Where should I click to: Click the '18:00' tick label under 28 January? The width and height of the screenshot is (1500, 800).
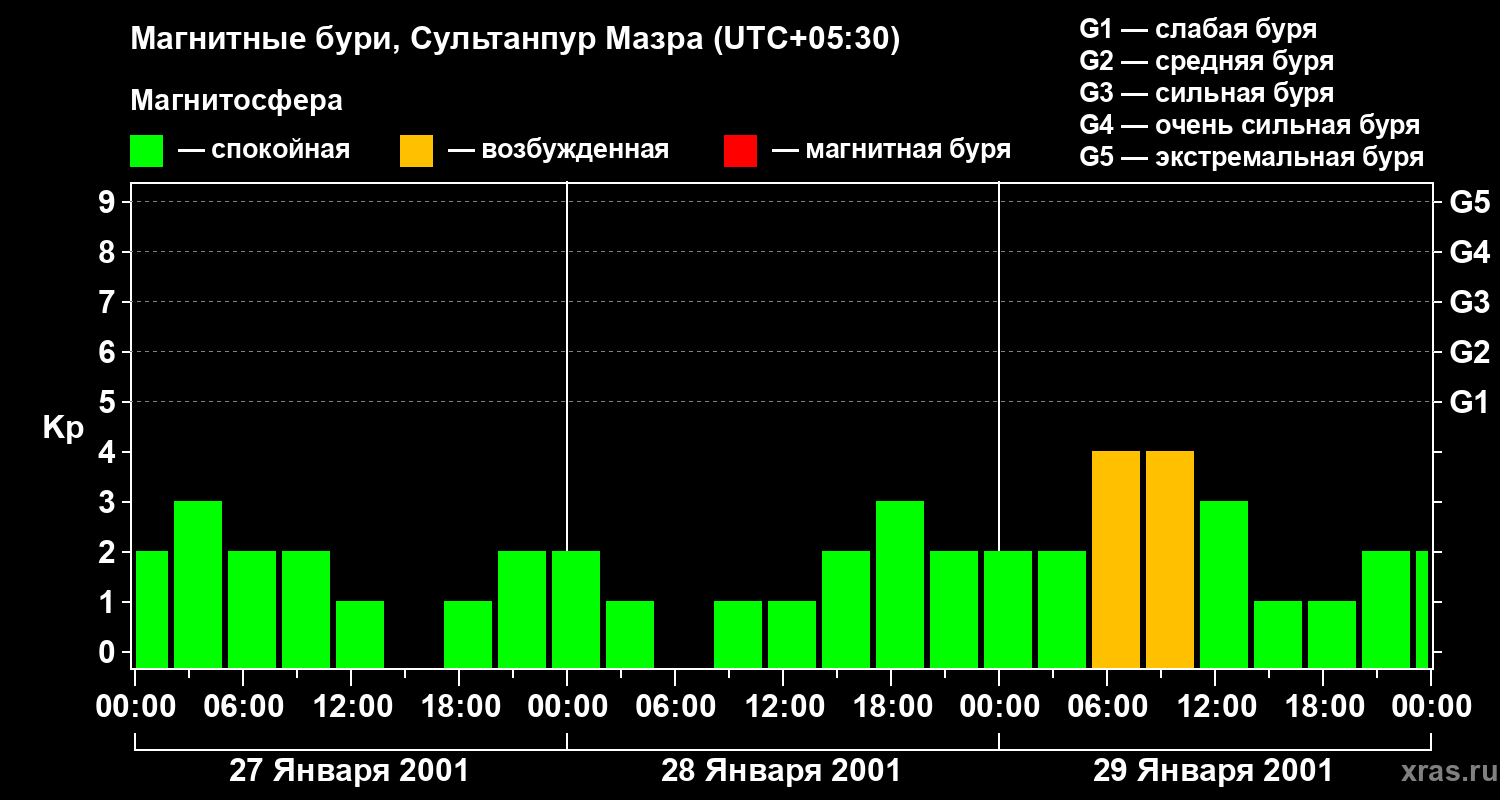pos(892,707)
